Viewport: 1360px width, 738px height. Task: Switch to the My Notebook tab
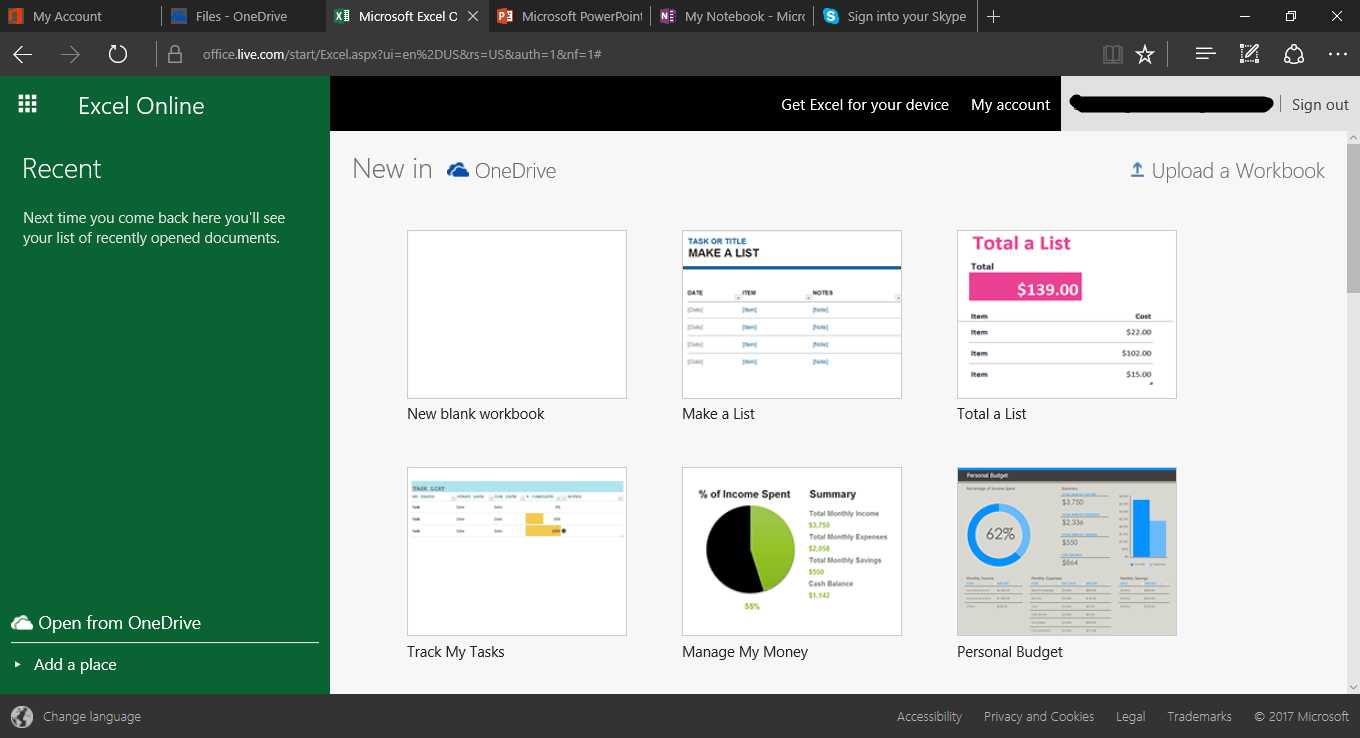pyautogui.click(x=733, y=16)
